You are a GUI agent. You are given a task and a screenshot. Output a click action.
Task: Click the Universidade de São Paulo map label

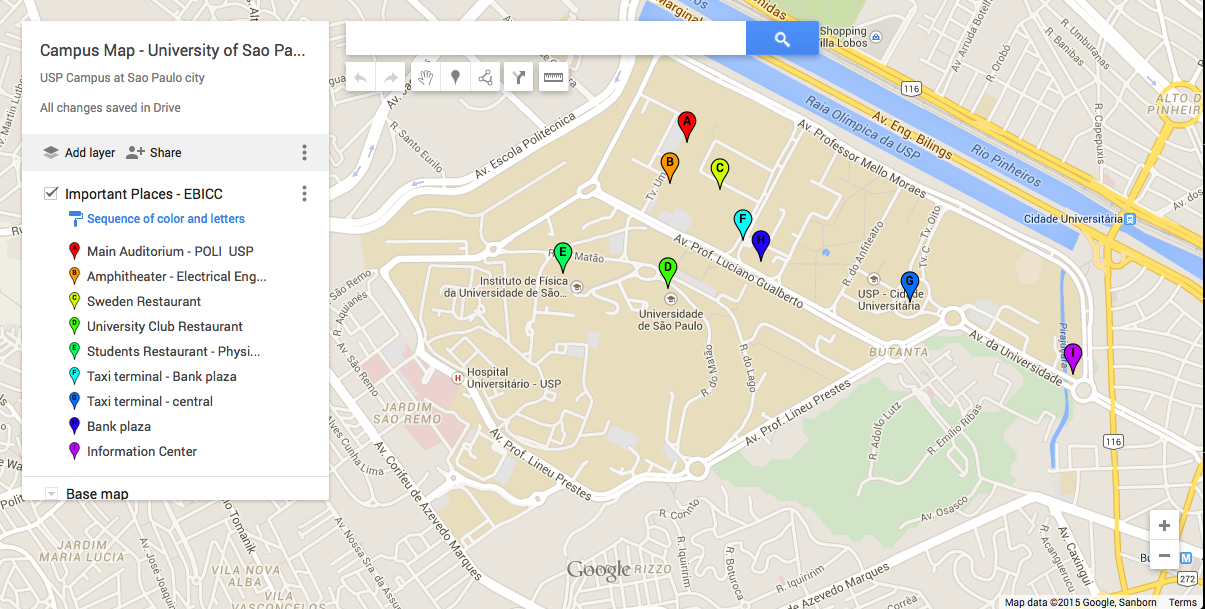pos(670,320)
